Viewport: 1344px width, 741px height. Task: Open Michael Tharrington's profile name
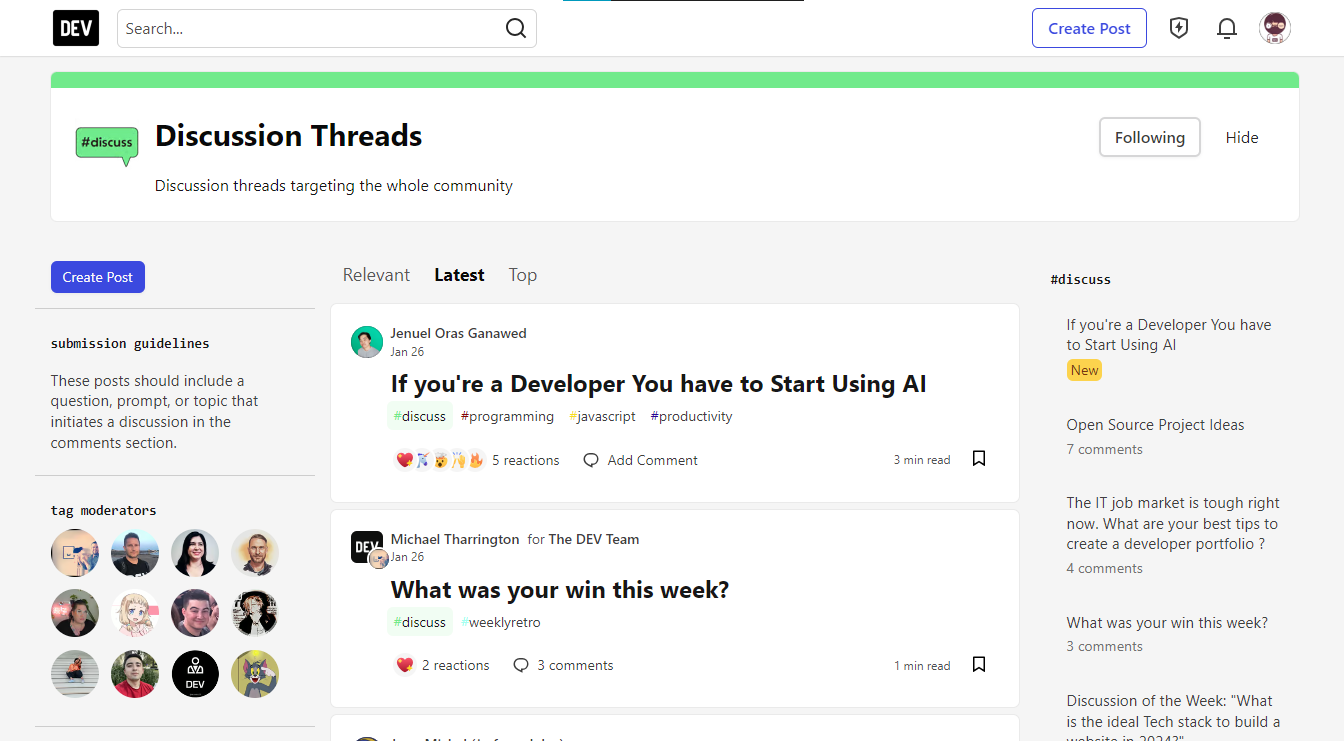click(x=455, y=539)
